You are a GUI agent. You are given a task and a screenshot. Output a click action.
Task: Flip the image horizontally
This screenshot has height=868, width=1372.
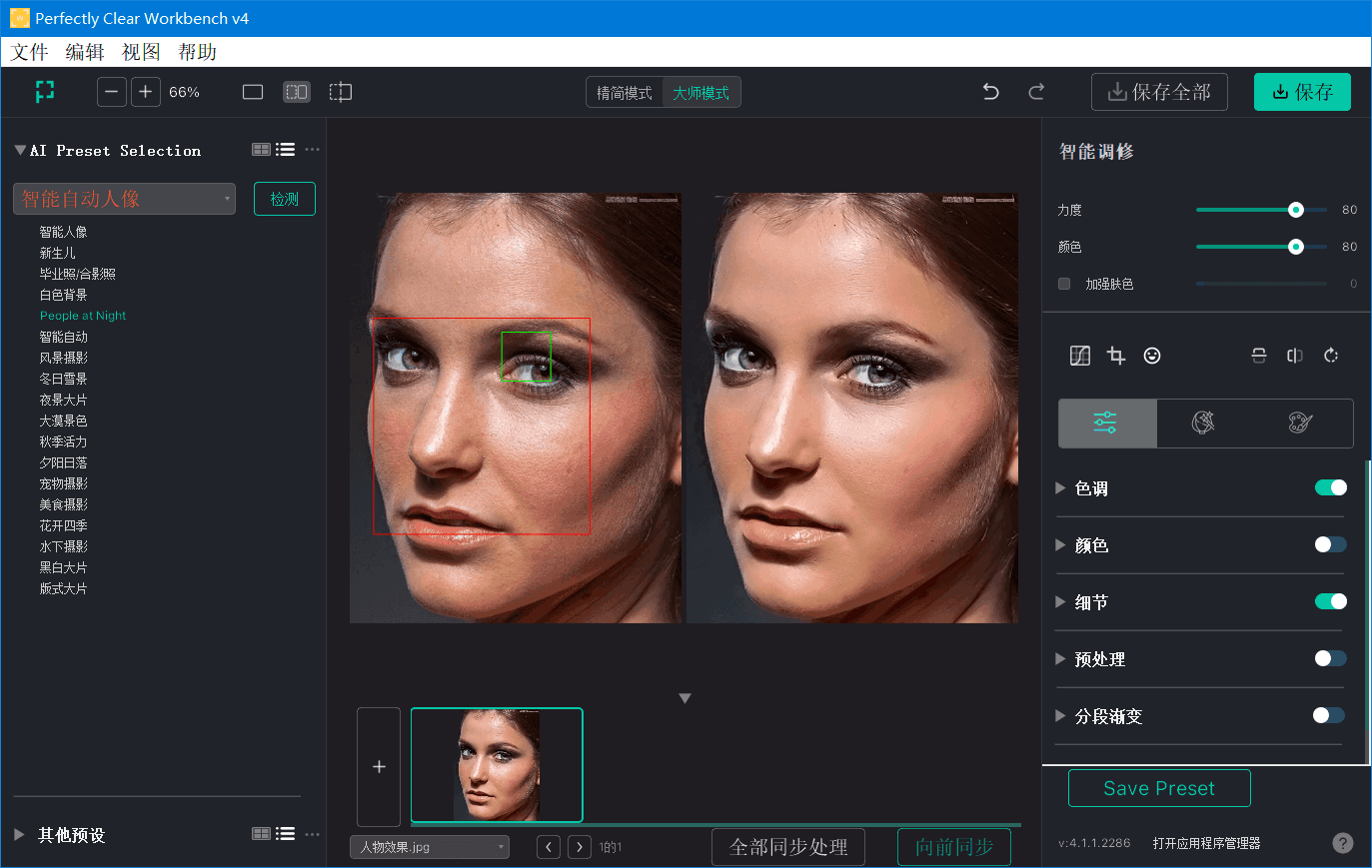point(1294,355)
